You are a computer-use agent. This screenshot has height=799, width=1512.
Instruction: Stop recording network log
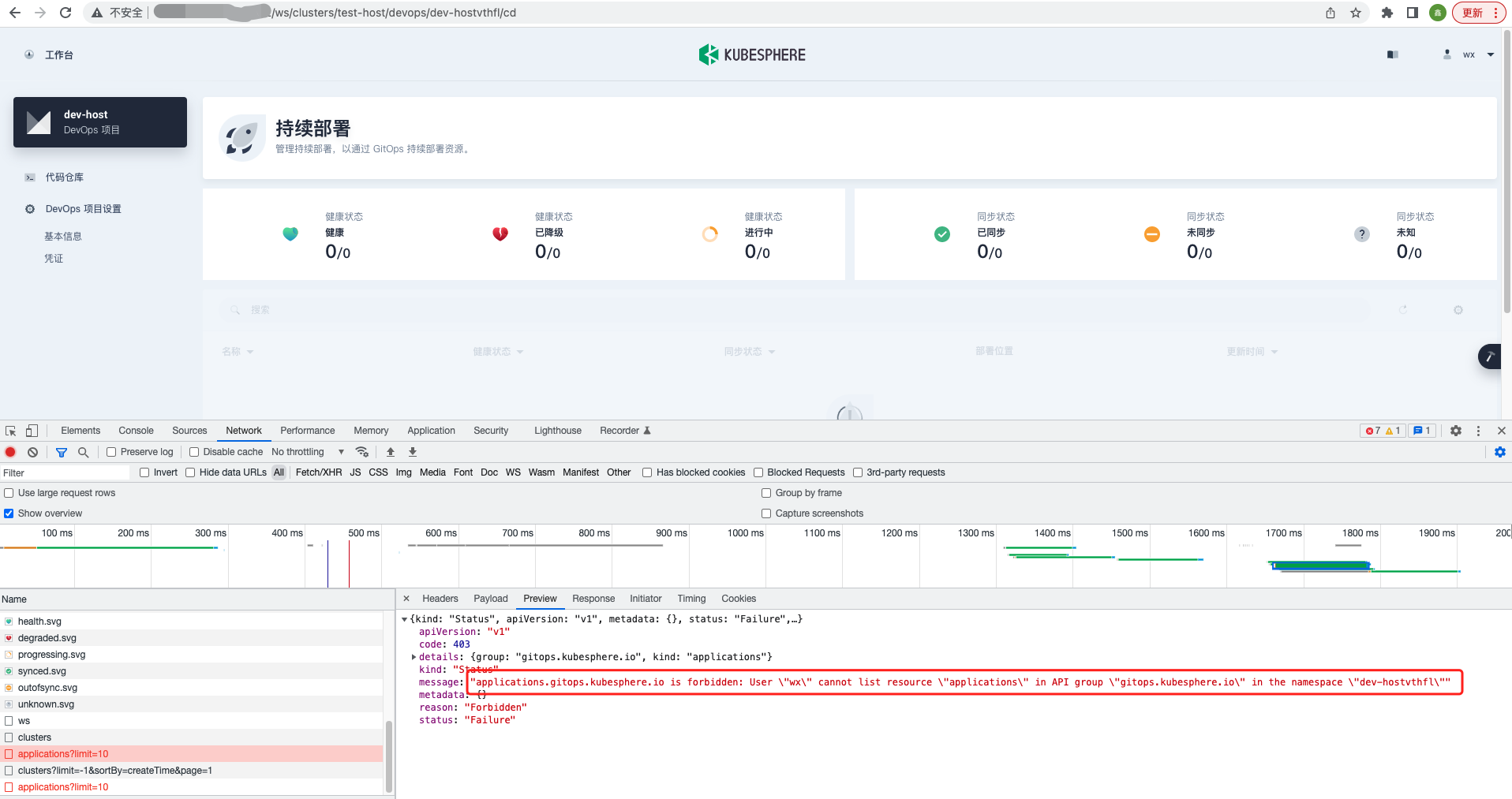point(10,452)
